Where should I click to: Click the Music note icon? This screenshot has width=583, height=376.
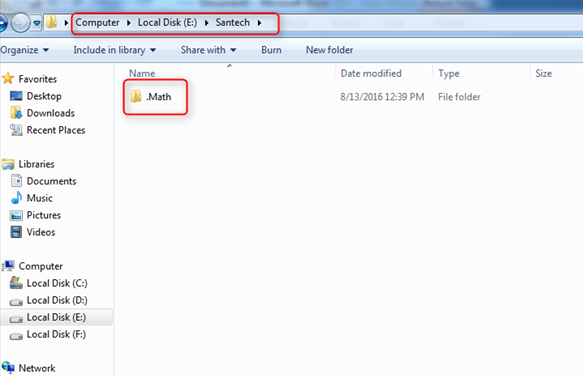tap(16, 198)
